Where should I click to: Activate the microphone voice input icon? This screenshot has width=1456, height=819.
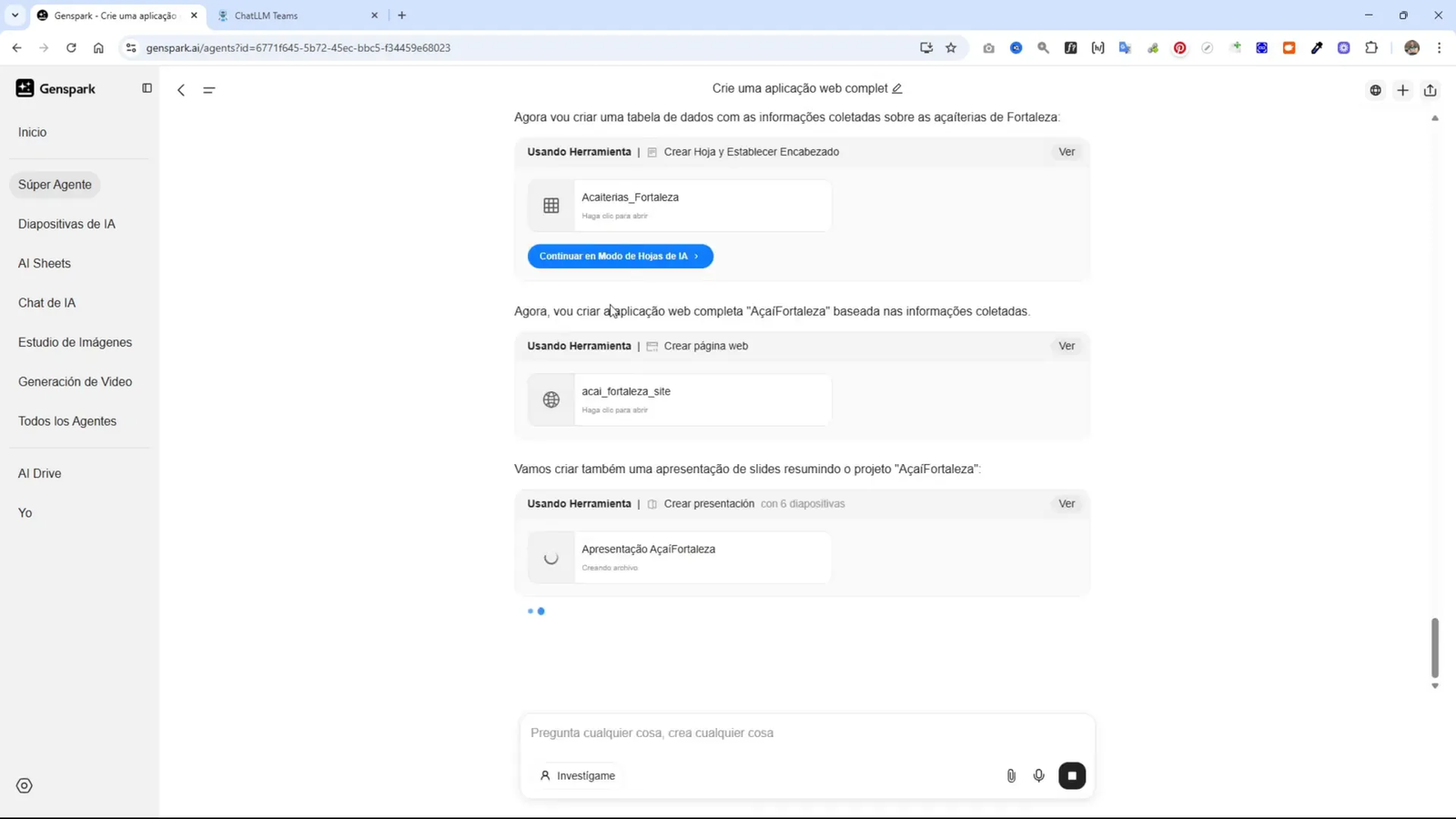(x=1039, y=775)
